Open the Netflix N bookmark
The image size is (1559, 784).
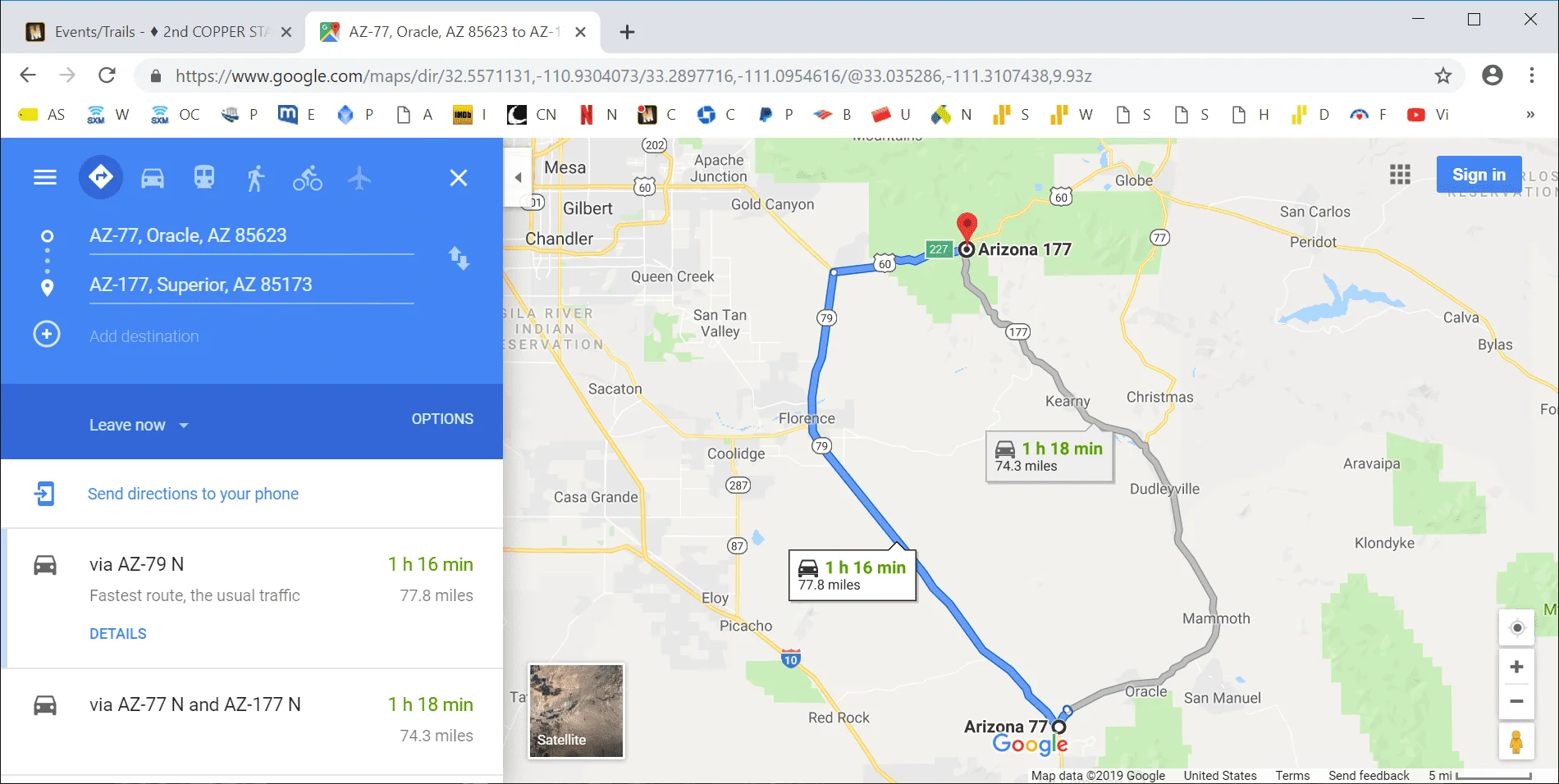pyautogui.click(x=599, y=115)
